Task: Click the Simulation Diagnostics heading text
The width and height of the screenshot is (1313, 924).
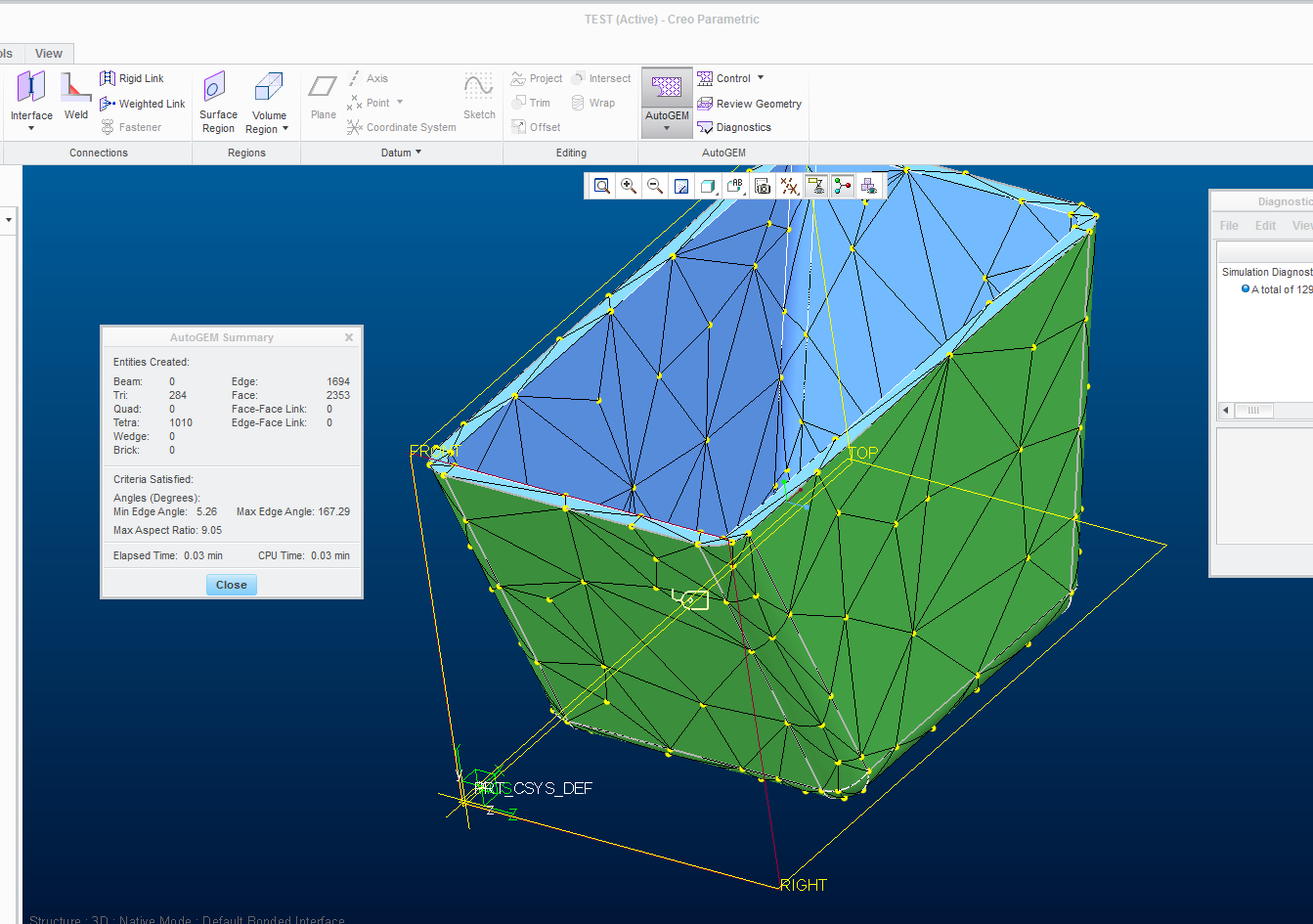Action: (x=1267, y=272)
